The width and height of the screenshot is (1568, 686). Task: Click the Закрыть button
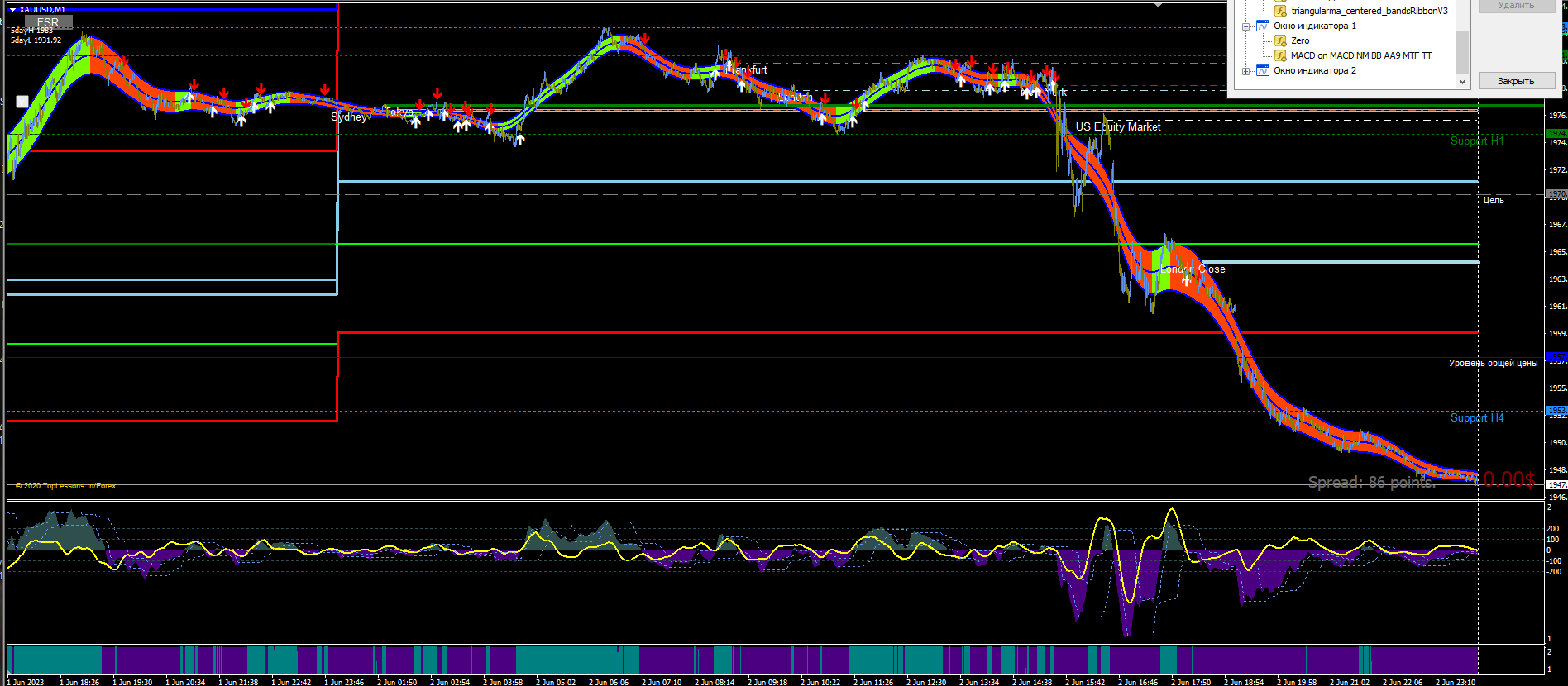click(x=1516, y=81)
